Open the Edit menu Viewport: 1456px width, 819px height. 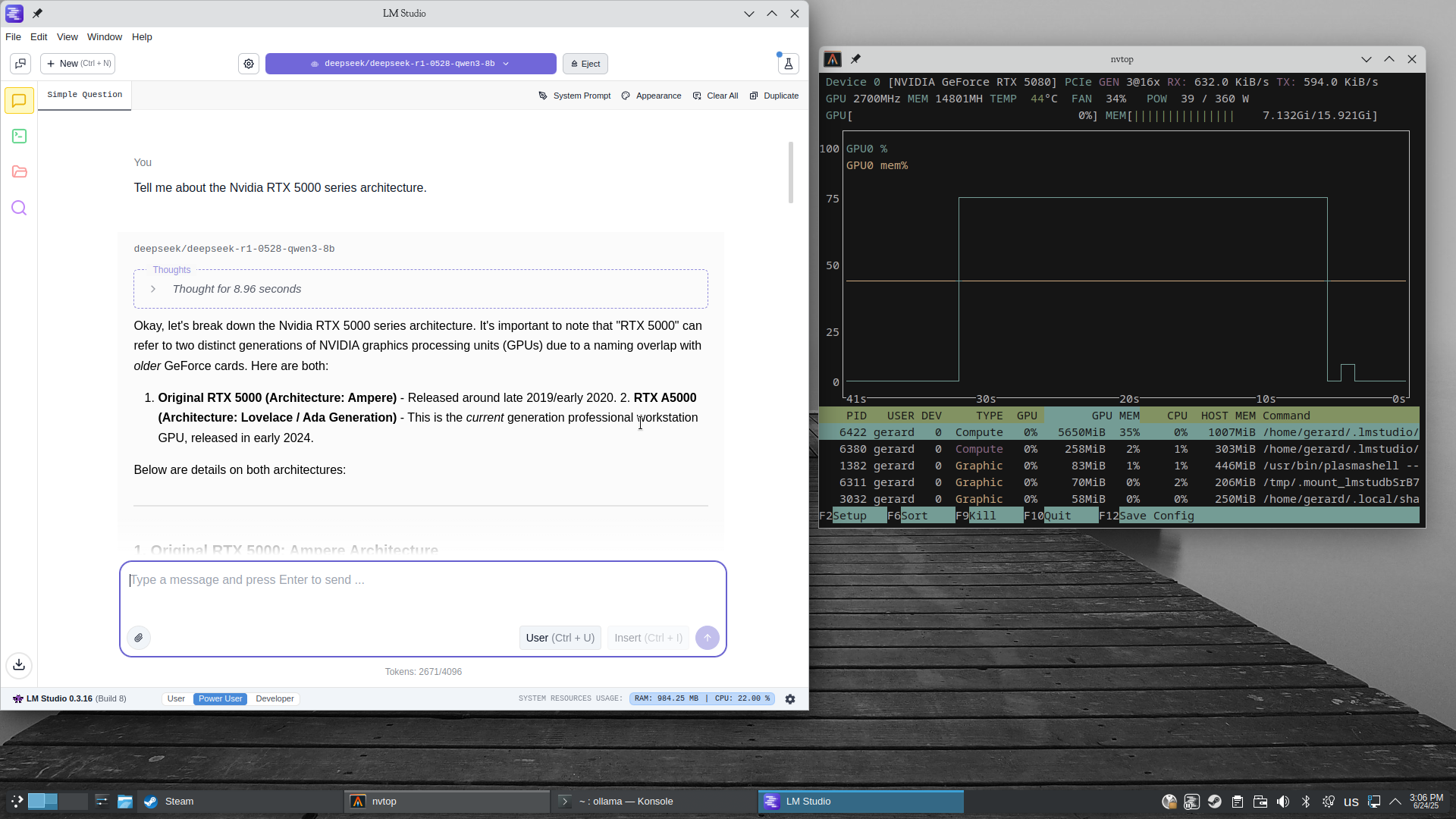(39, 36)
